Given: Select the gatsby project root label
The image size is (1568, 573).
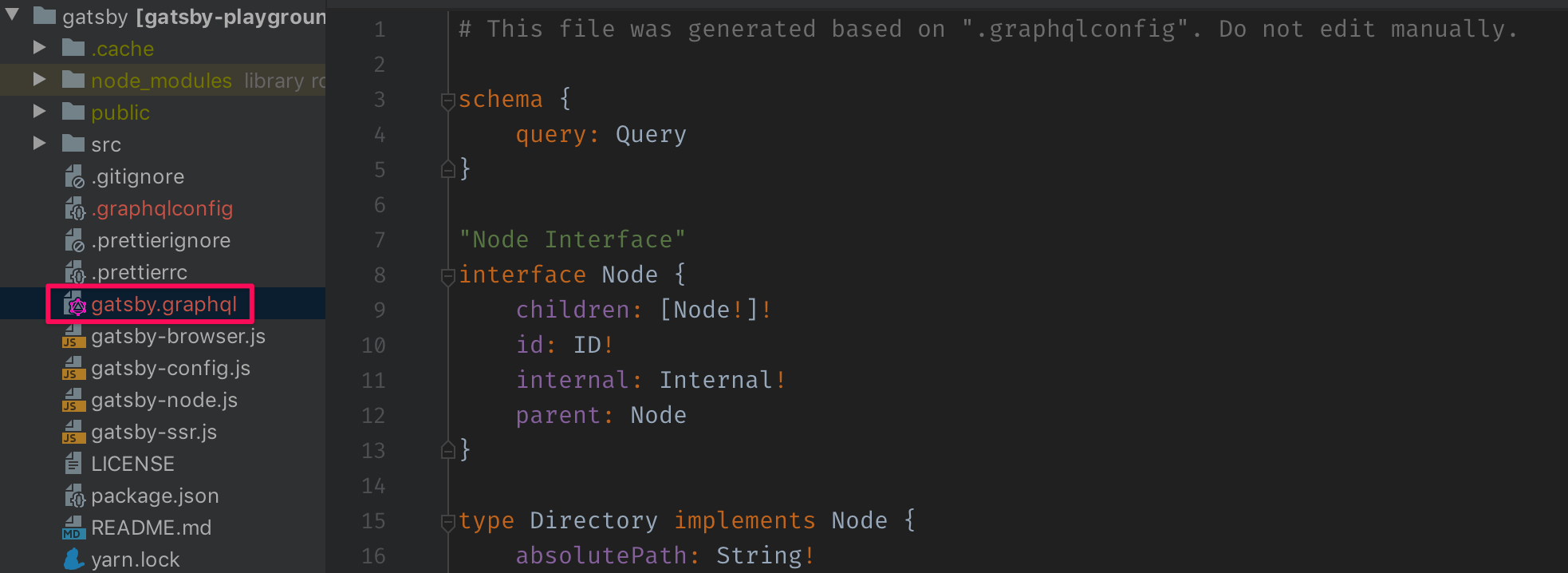Looking at the screenshot, I should (x=194, y=17).
